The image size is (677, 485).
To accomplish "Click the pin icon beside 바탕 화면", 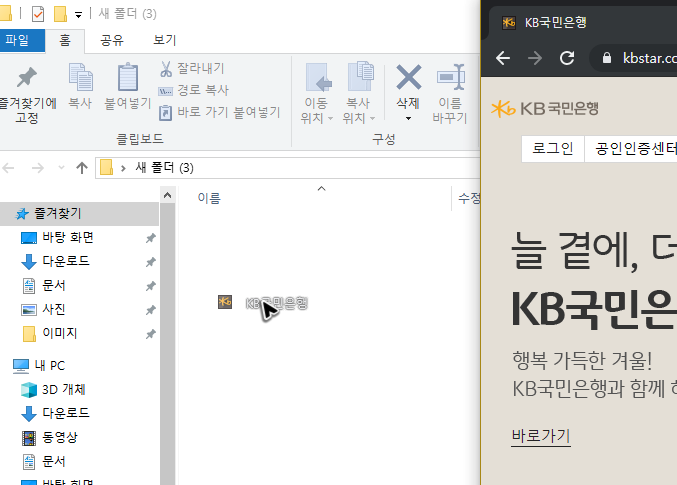I will click(150, 238).
